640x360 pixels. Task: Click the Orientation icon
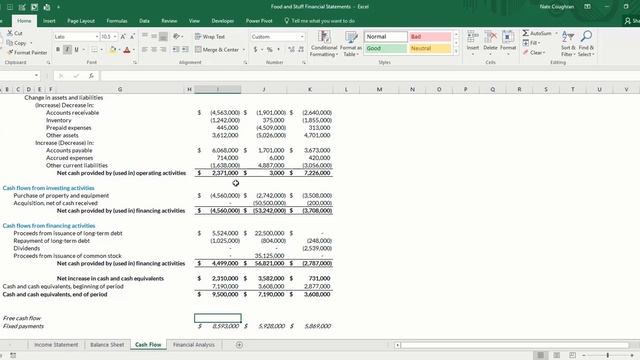point(176,37)
